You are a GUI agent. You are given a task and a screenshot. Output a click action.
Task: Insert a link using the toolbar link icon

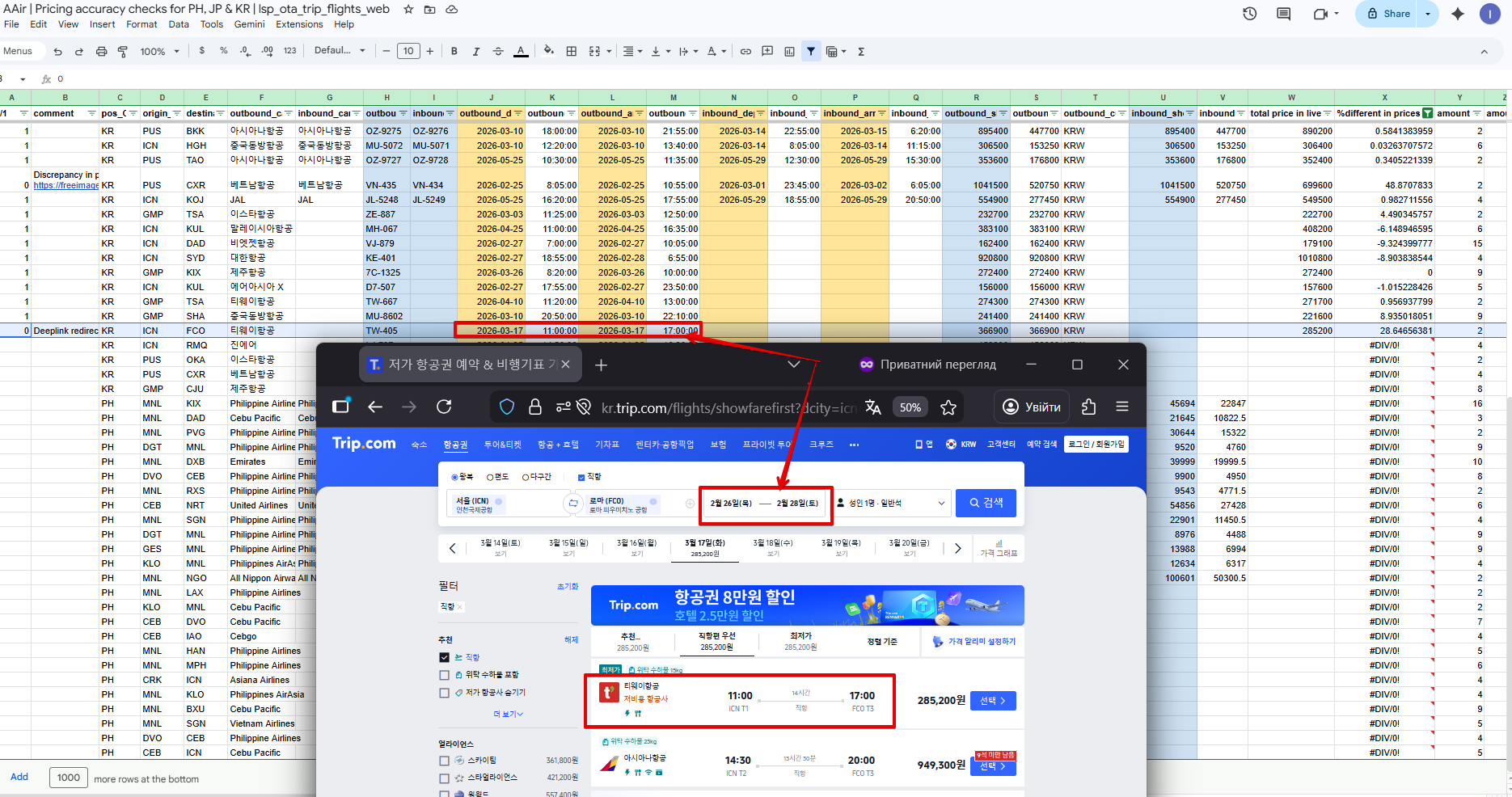745,52
